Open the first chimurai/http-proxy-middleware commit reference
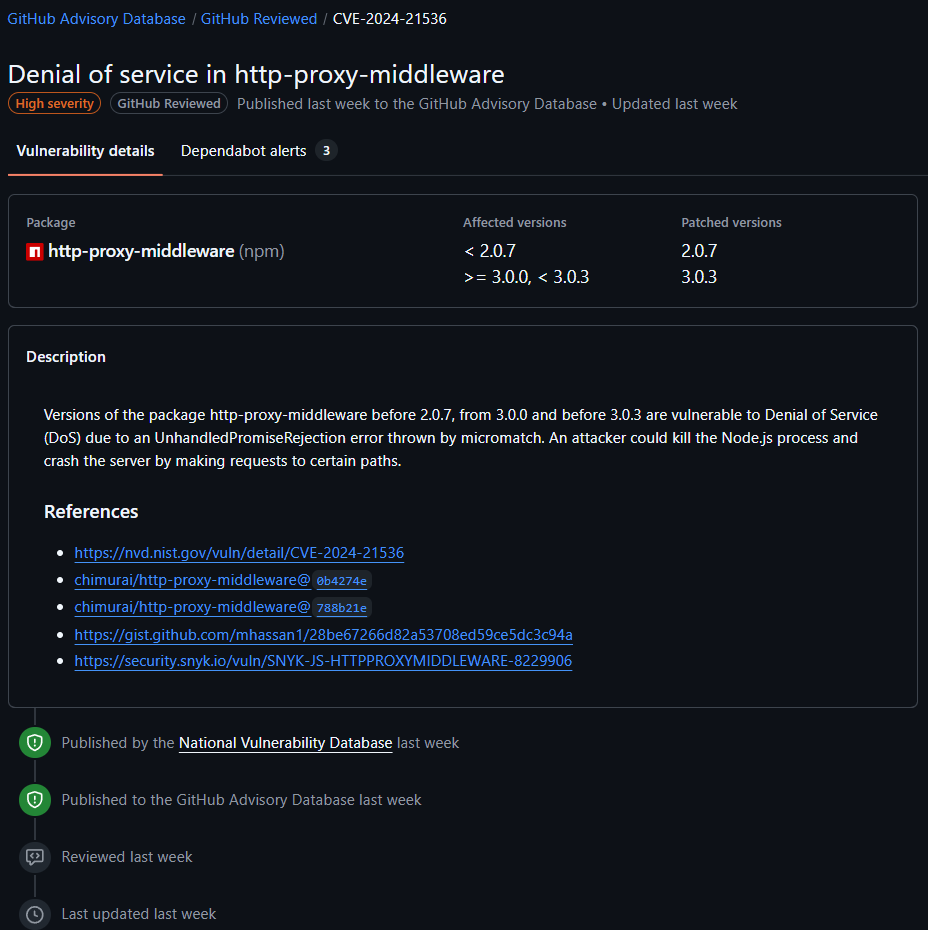The width and height of the screenshot is (928, 930). pyautogui.click(x=190, y=579)
